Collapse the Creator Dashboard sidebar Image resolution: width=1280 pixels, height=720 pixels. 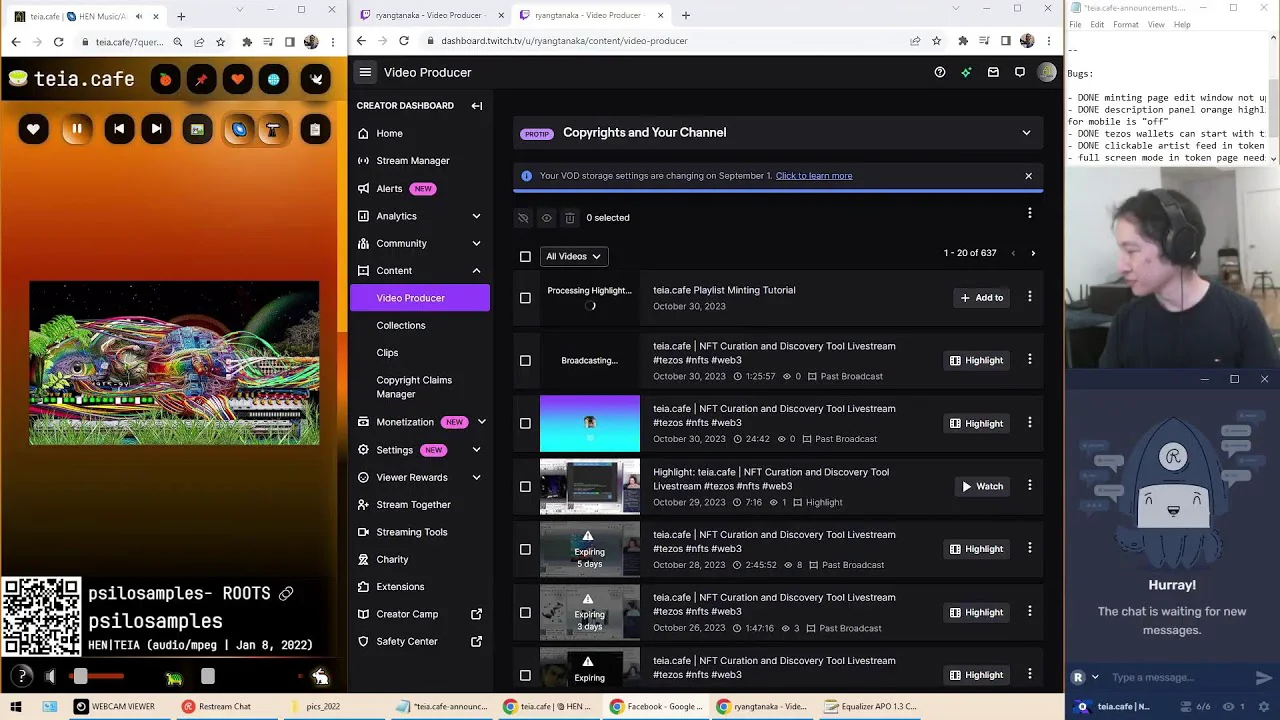(477, 105)
